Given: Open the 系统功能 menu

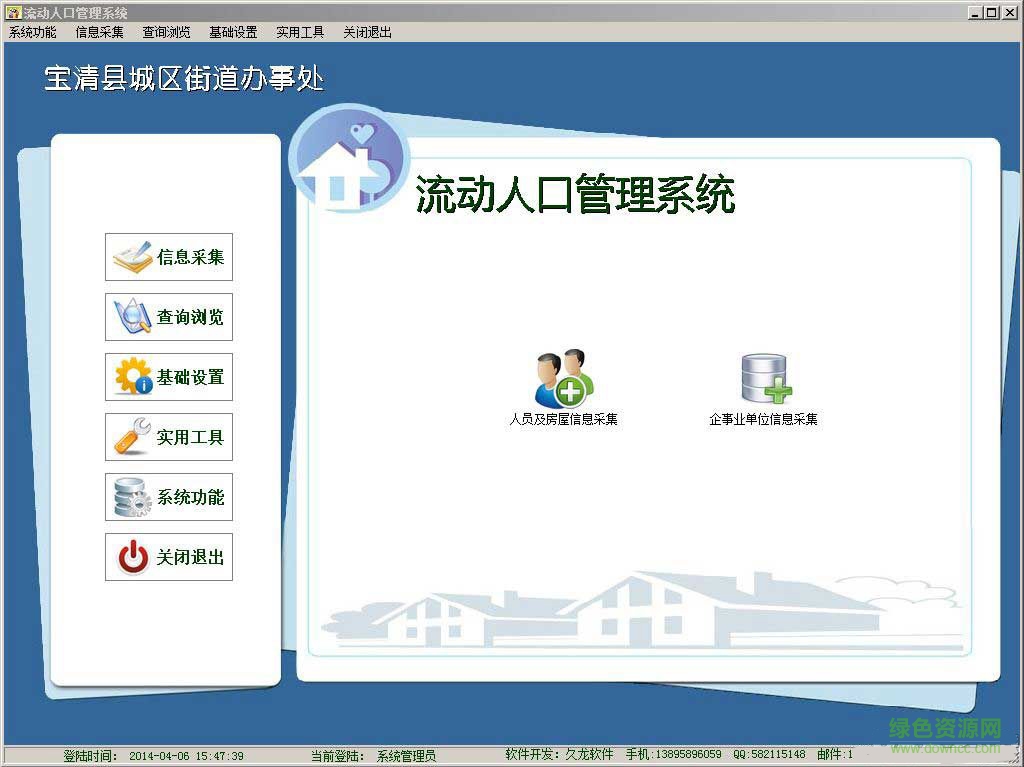Looking at the screenshot, I should pyautogui.click(x=33, y=32).
